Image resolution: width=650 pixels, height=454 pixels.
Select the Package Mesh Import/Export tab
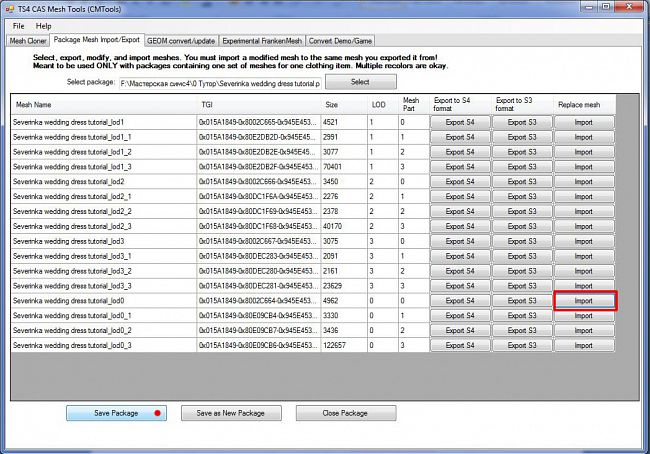97,40
